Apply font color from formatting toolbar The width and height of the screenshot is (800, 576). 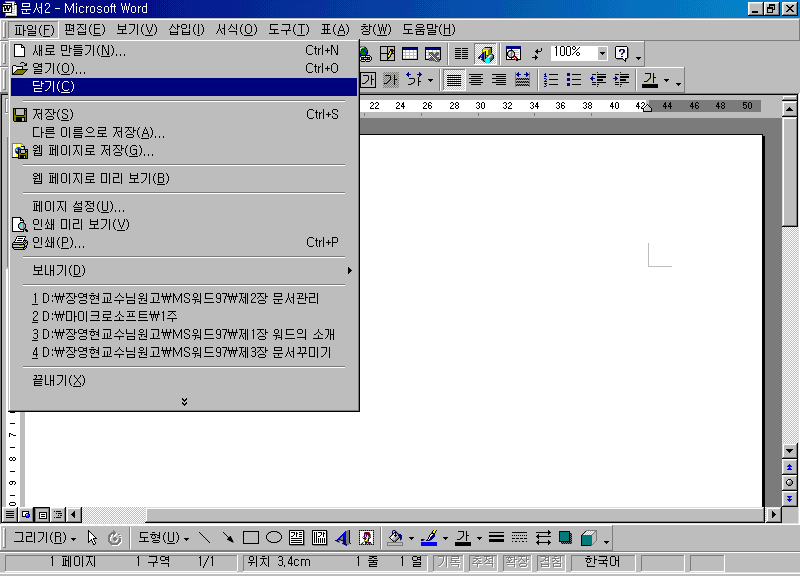click(x=649, y=80)
